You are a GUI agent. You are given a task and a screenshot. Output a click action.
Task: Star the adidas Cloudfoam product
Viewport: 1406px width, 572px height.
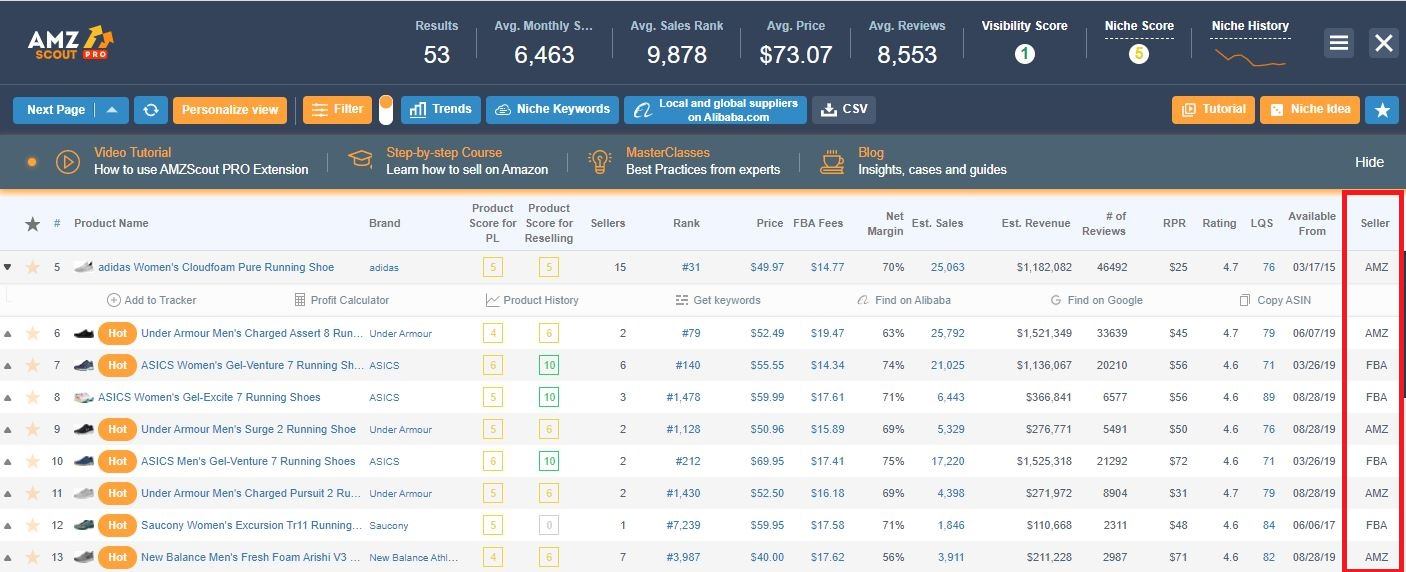click(32, 267)
